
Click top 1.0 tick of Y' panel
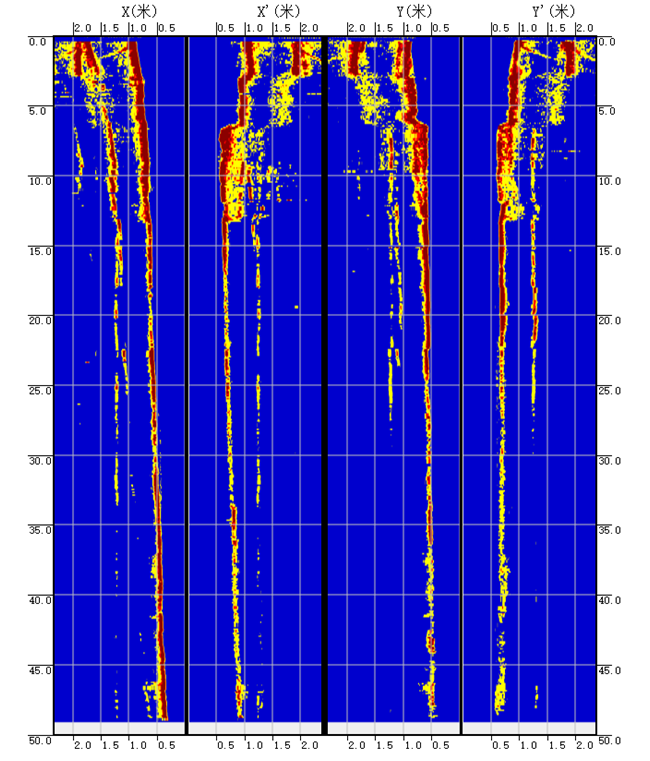point(529,28)
